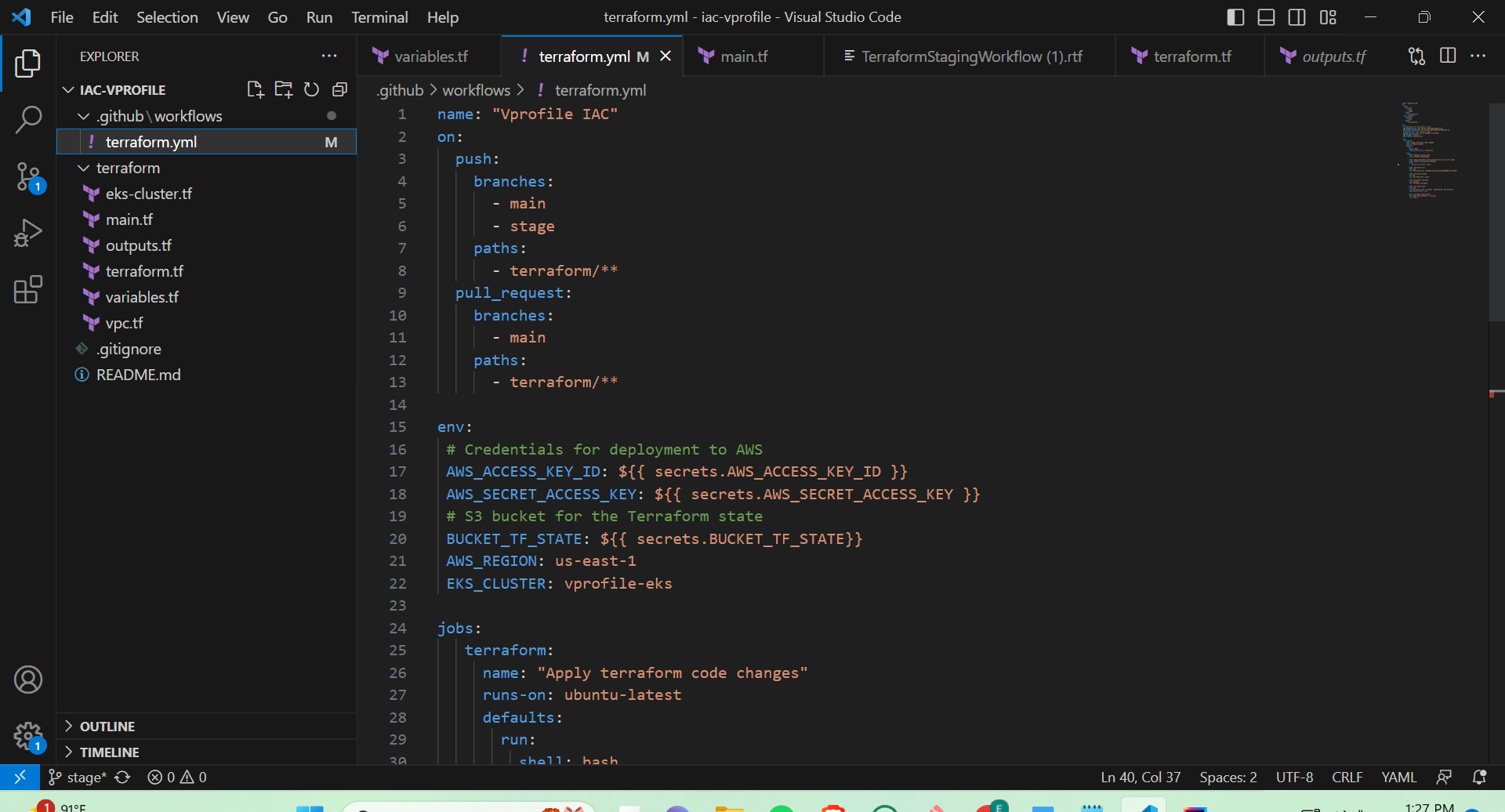Open the Run menu

[319, 17]
